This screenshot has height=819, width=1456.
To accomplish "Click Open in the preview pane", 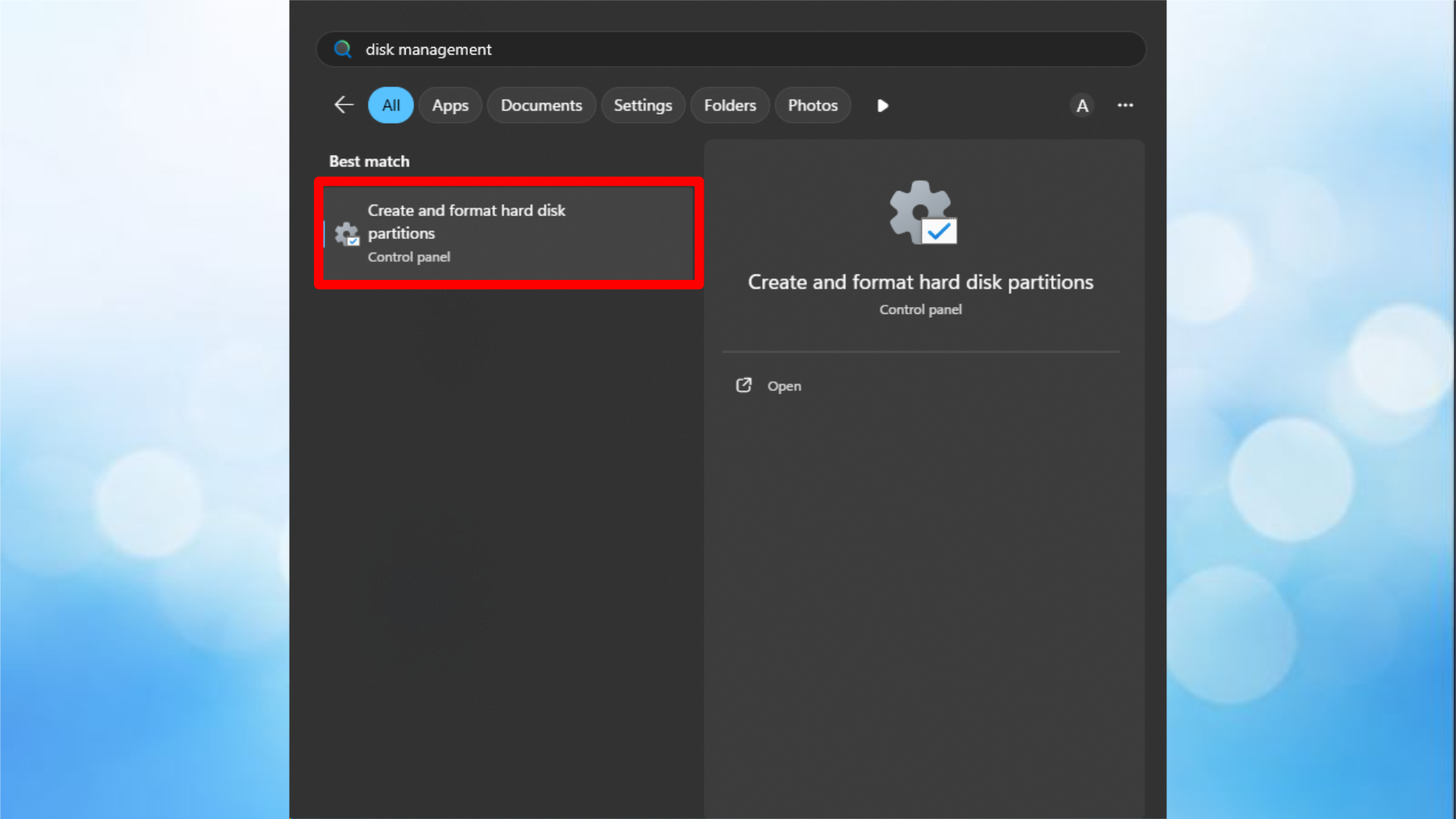I will tap(784, 385).
